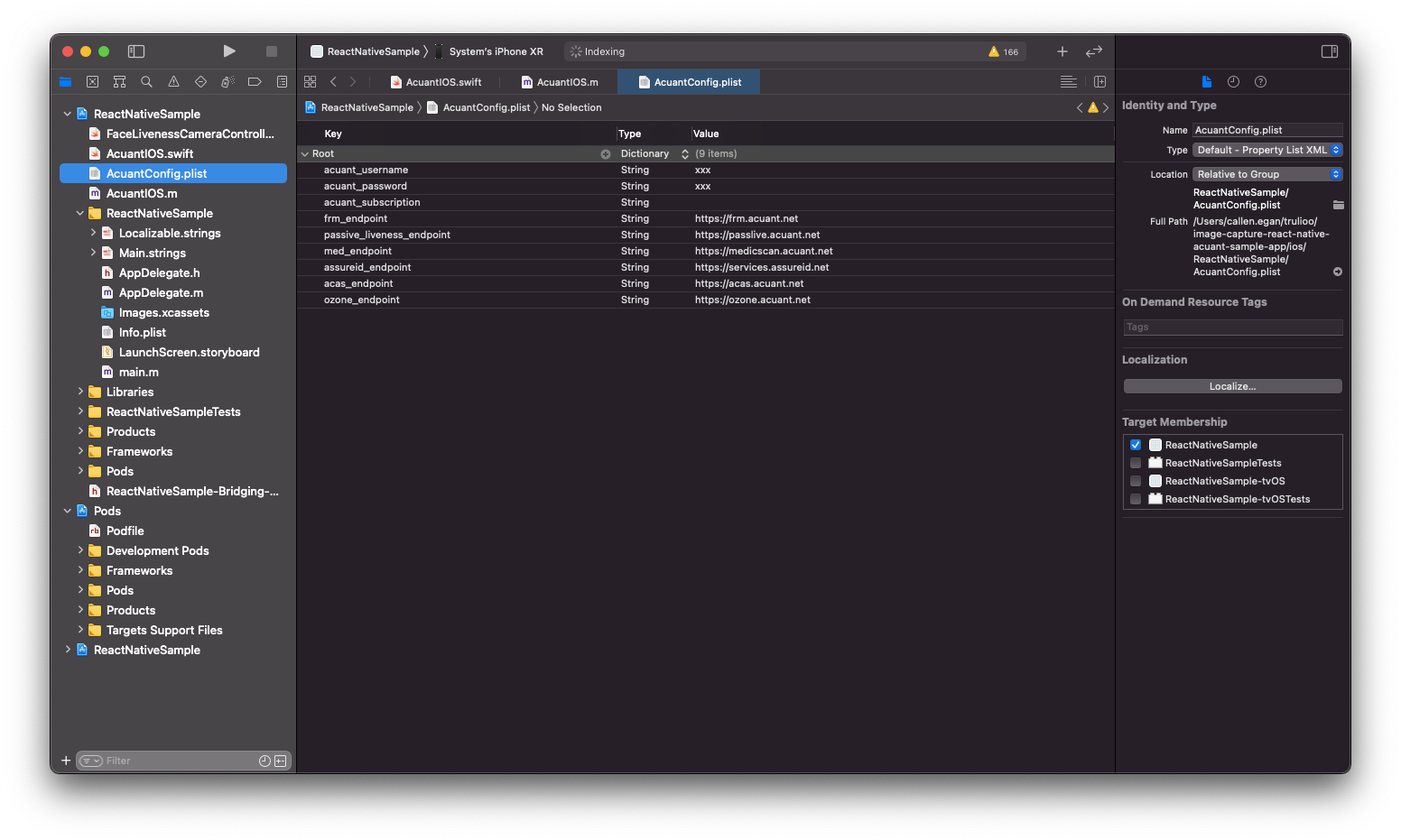The height and width of the screenshot is (840, 1401).
Task: Show the Source Control navigator
Action: tap(92, 82)
